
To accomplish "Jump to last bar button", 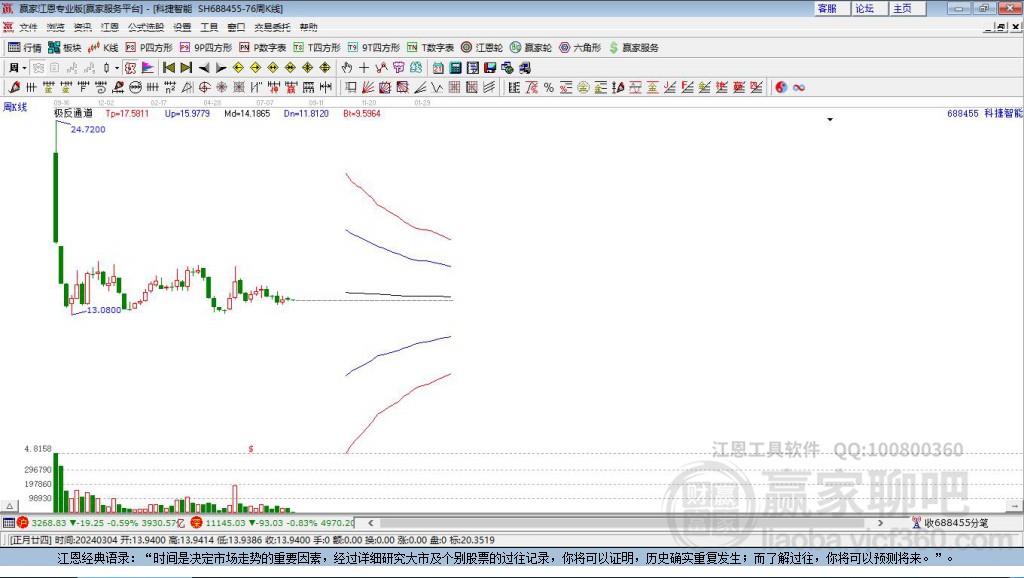I will coord(186,67).
